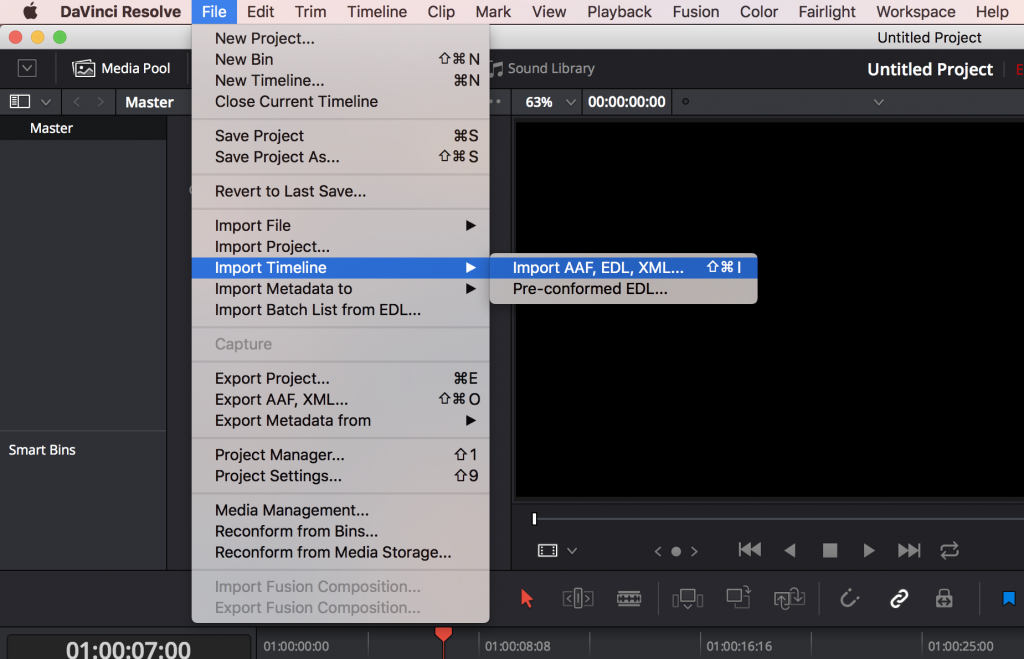Select Import Batch List from EDL...

pyautogui.click(x=340, y=310)
